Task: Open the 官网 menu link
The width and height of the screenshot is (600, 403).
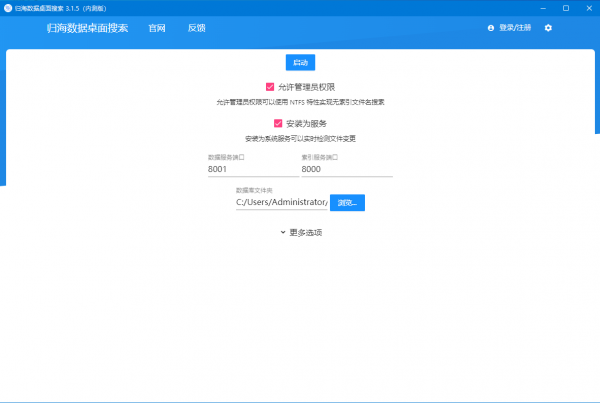Action: [x=157, y=28]
